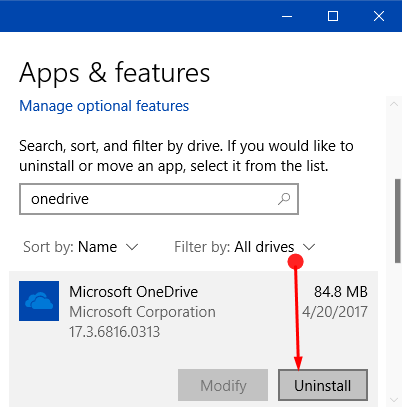
Task: Click the Apps & features heading
Action: click(115, 72)
